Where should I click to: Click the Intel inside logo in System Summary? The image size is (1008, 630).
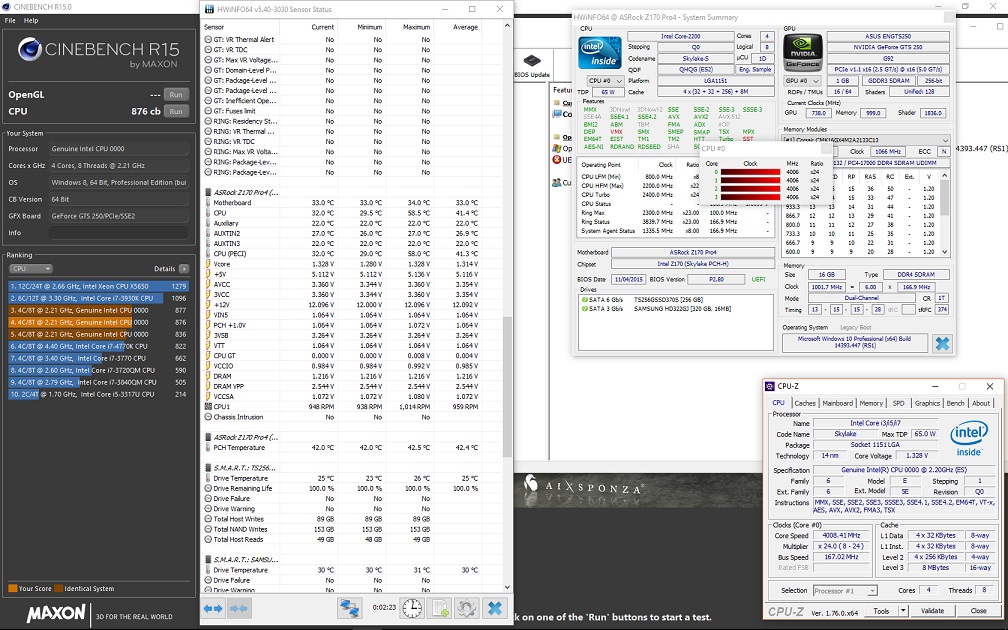599,53
